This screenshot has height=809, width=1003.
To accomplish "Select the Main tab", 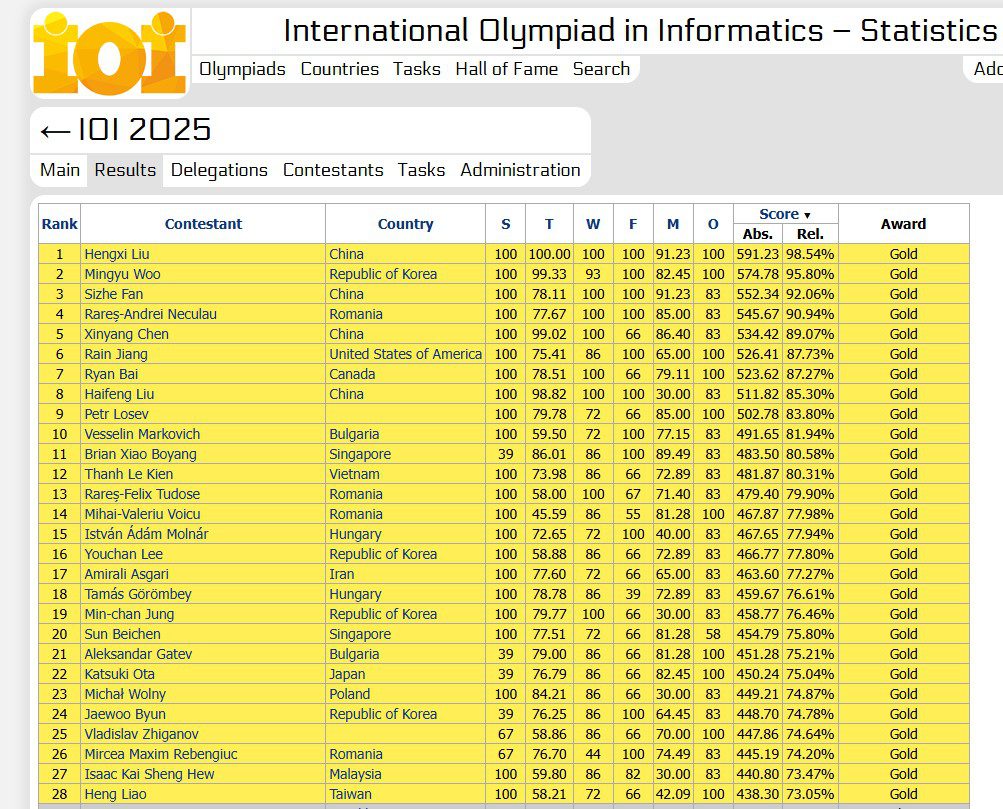I will [60, 170].
